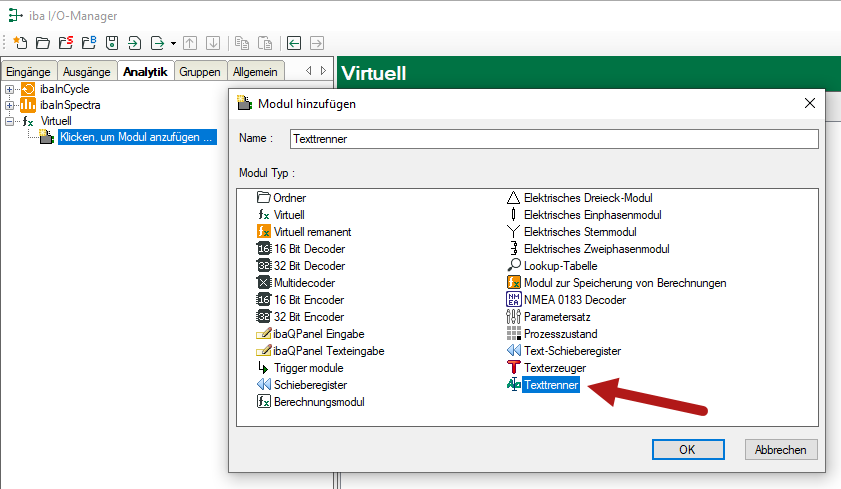The height and width of the screenshot is (489, 841).
Task: Confirm with the OK button
Action: [x=687, y=450]
